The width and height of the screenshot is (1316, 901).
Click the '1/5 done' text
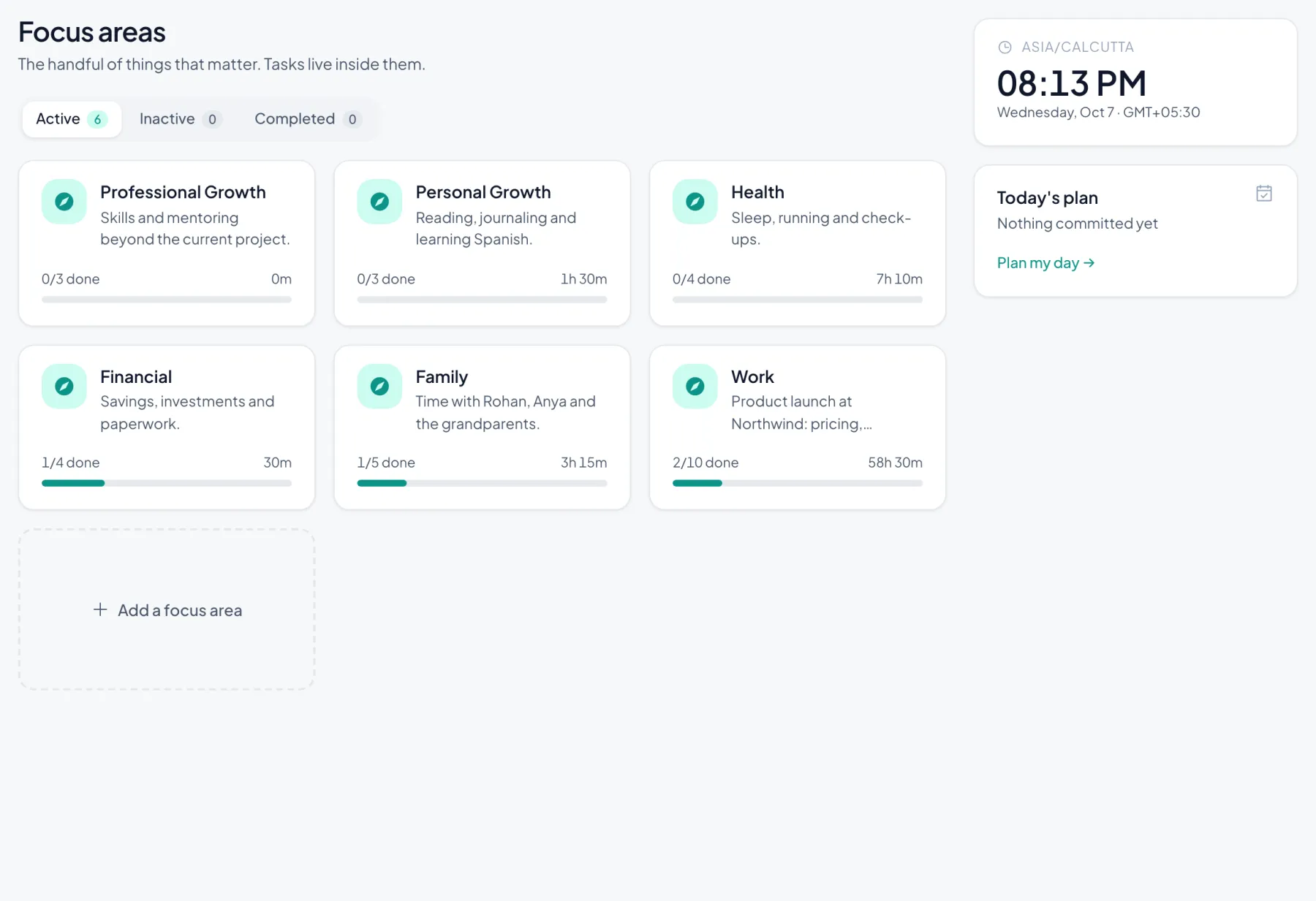click(x=386, y=463)
